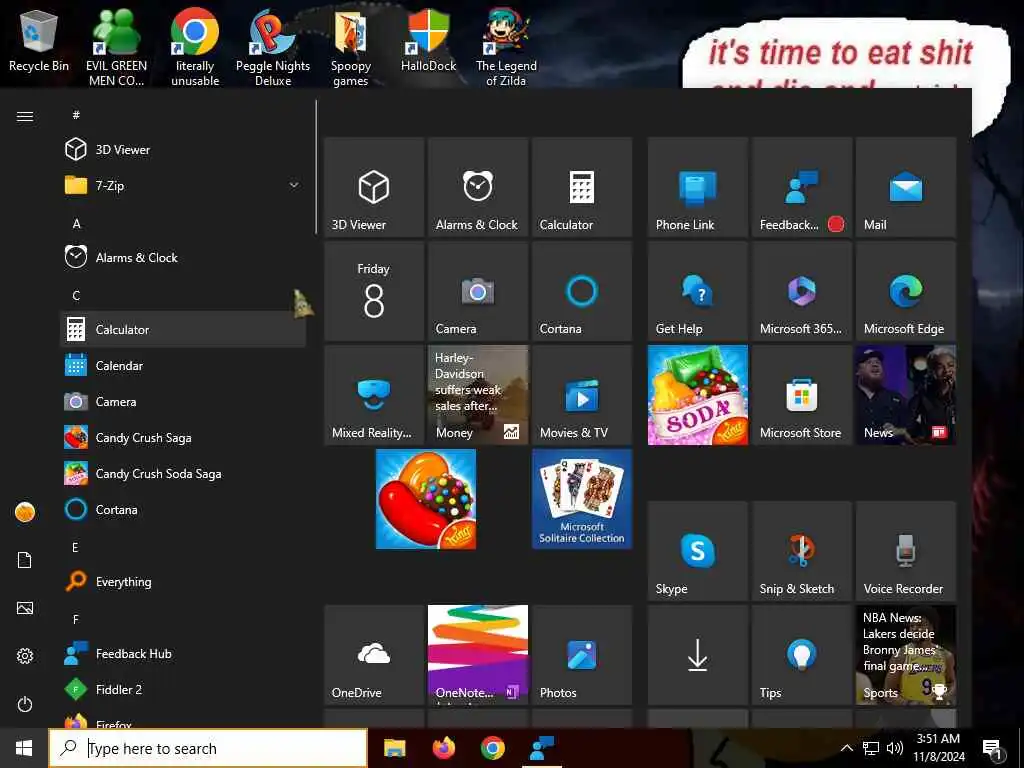Open the News live tile

click(x=905, y=394)
